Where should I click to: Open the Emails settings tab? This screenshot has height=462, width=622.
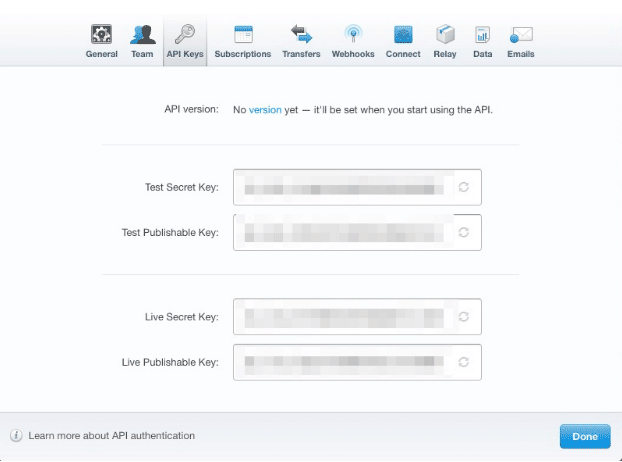pyautogui.click(x=521, y=41)
